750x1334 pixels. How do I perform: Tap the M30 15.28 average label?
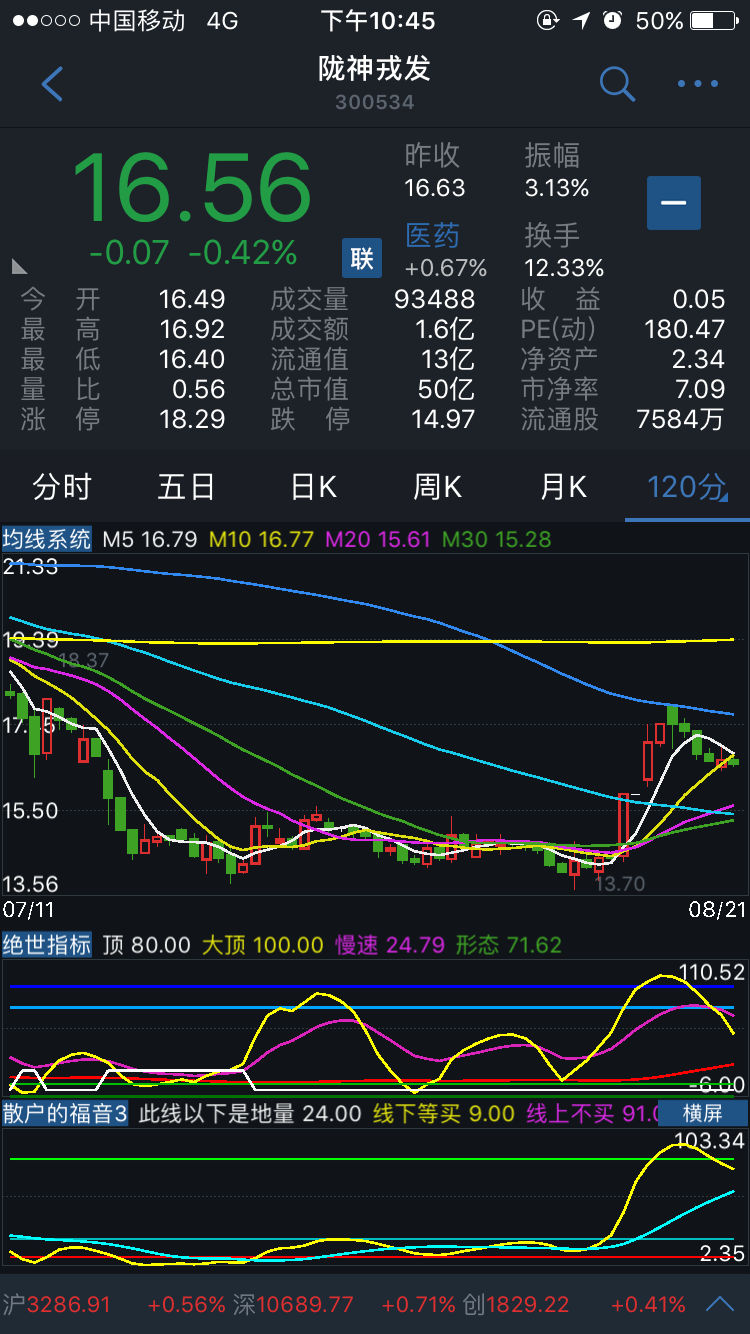pos(497,539)
